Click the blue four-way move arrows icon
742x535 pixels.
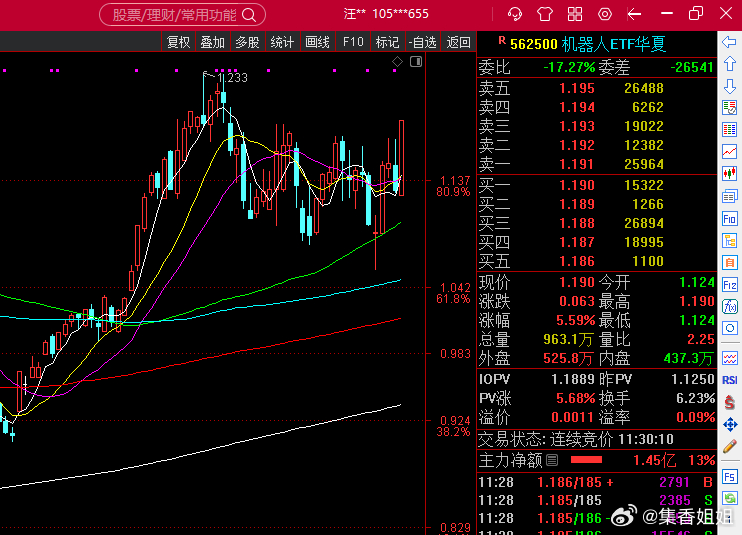[729, 424]
